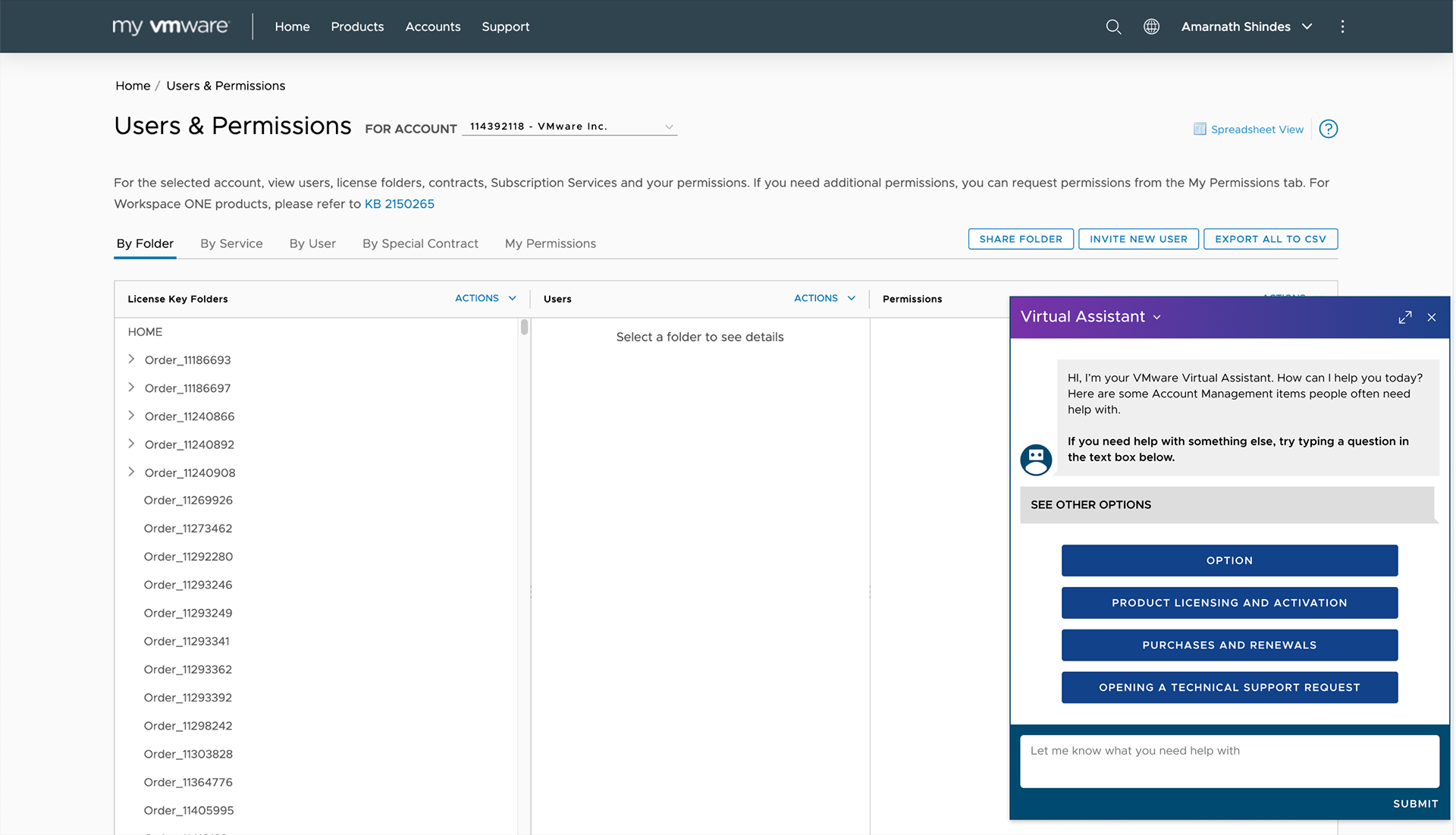Switch to the By Special Contract tab
Image resolution: width=1456 pixels, height=835 pixels.
420,243
